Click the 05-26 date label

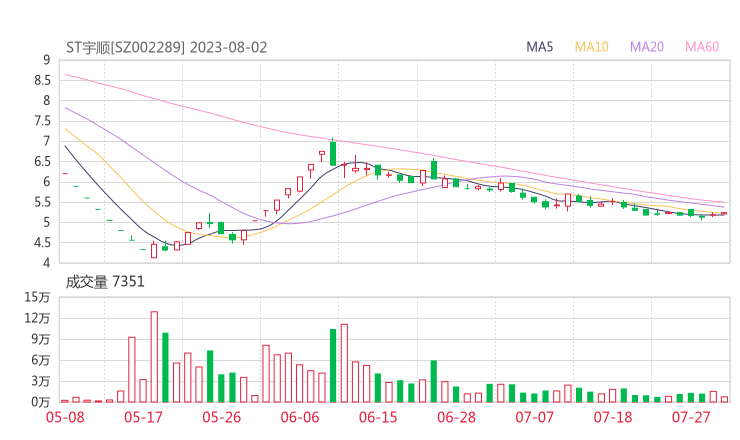click(222, 417)
